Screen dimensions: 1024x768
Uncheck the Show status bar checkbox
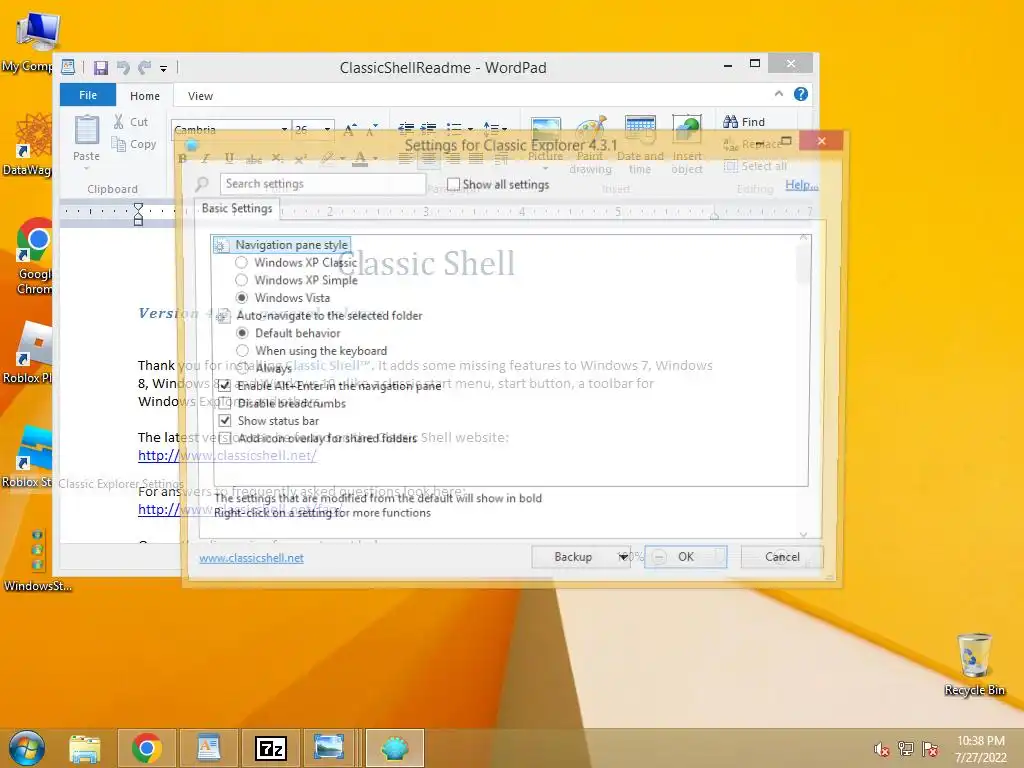click(225, 421)
